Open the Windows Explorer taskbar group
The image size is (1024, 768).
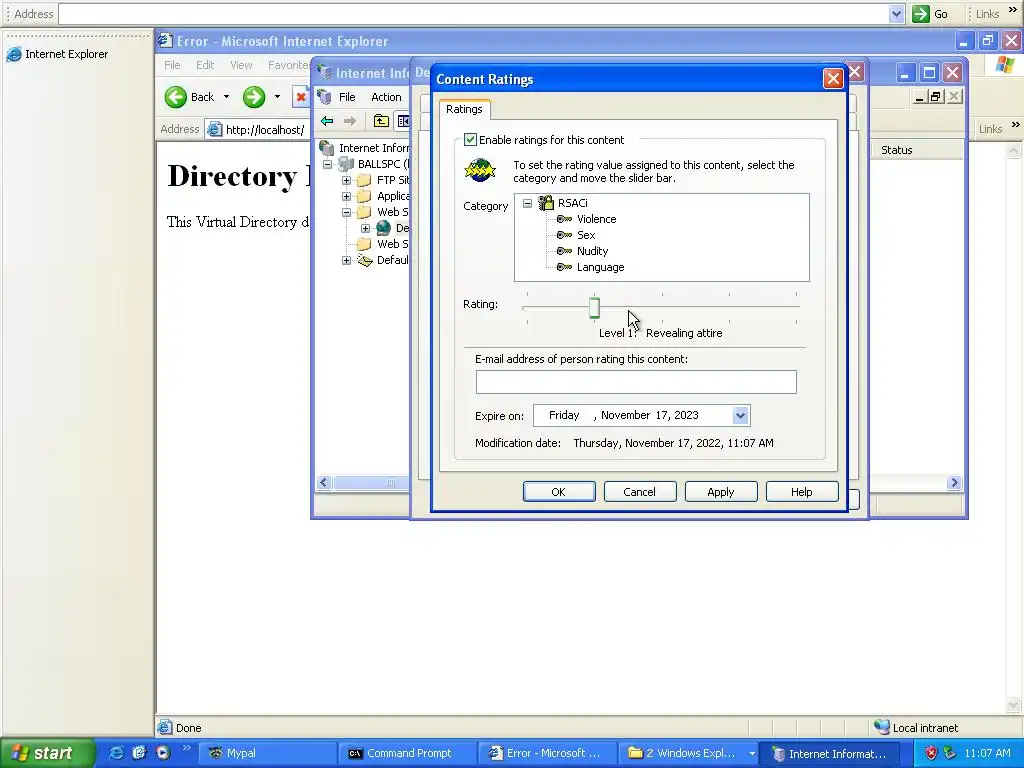pos(688,753)
